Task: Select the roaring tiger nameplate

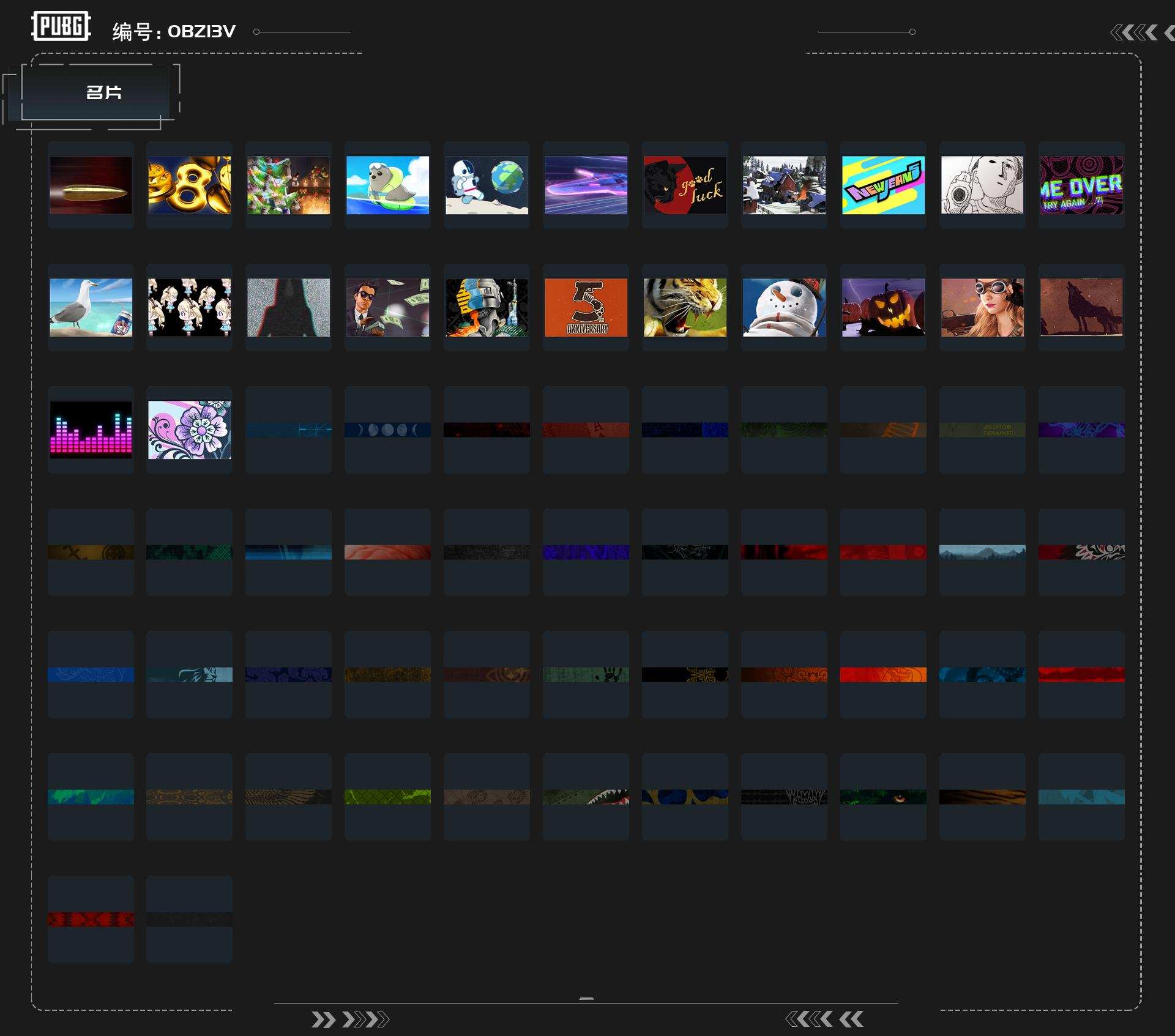Action: [685, 307]
